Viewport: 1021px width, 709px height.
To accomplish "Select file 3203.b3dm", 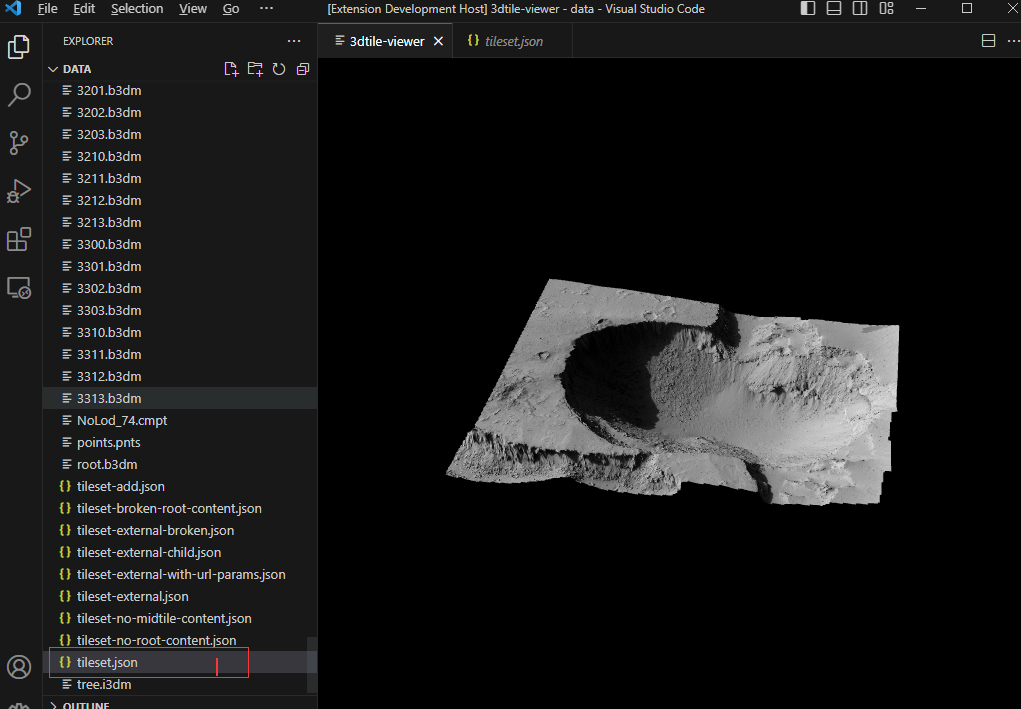I will click(180, 135).
